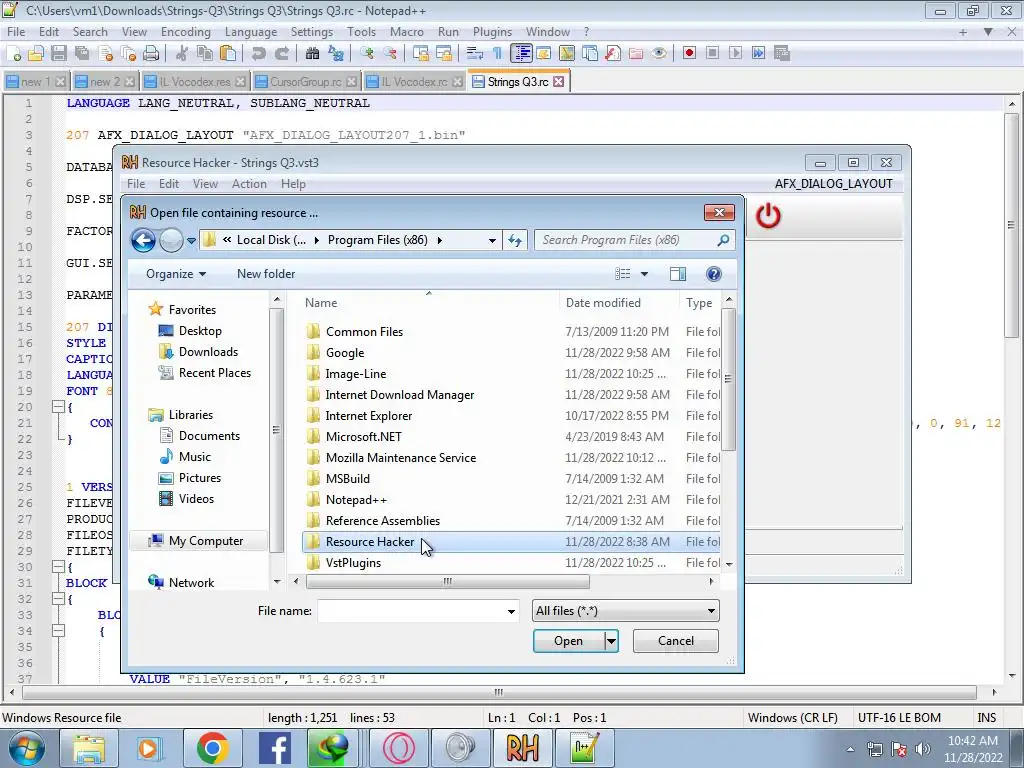Click the Redo arrow in Notepad++ toolbar
This screenshot has height=768, width=1024.
pos(281,54)
